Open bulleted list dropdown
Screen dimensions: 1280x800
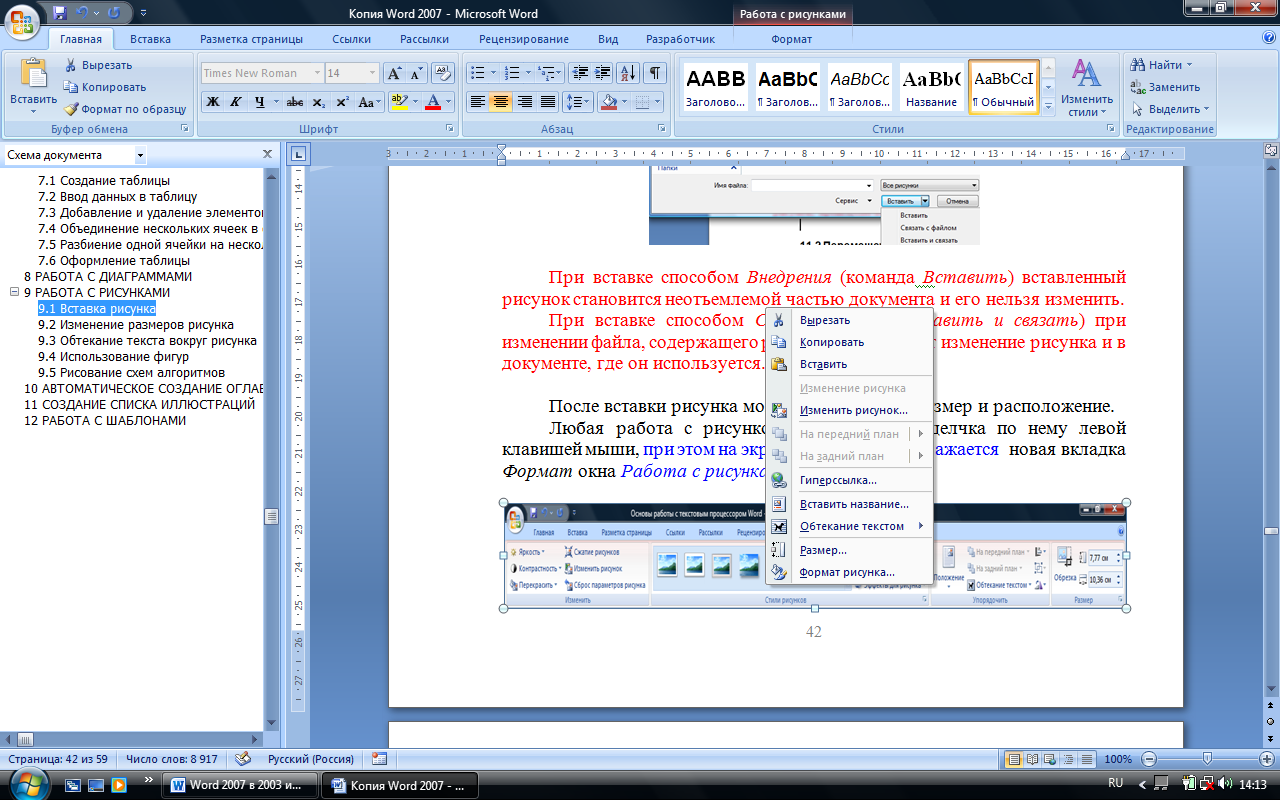coord(492,73)
